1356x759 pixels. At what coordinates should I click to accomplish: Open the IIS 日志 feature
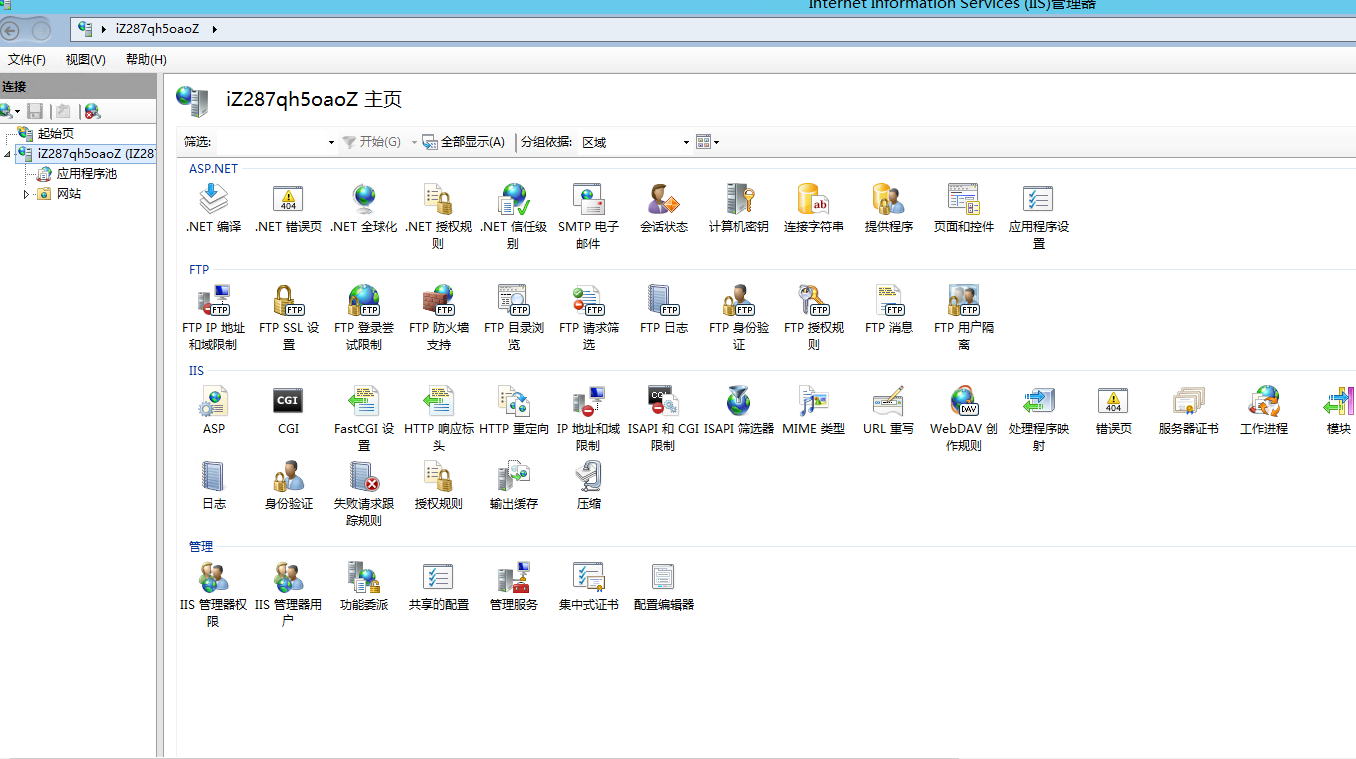213,485
